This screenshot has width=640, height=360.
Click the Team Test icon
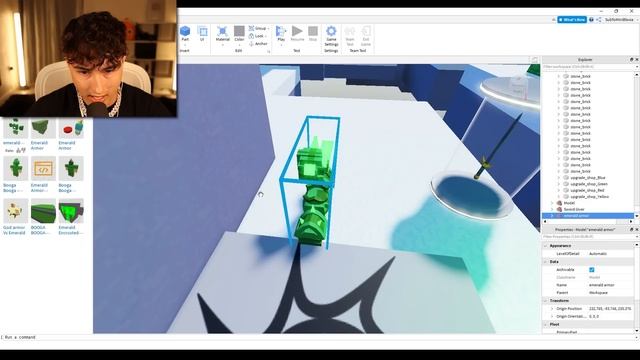(350, 31)
